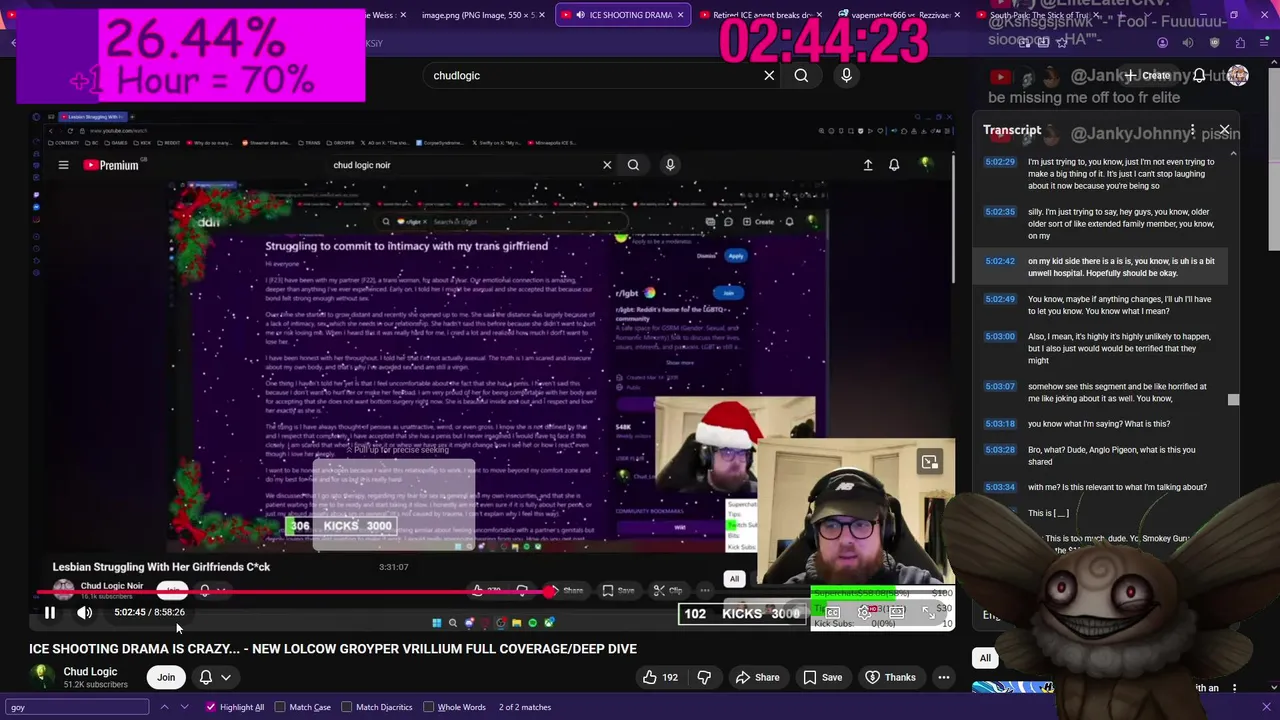
Task: Click the subscription bell next to Join
Action: tap(206, 677)
